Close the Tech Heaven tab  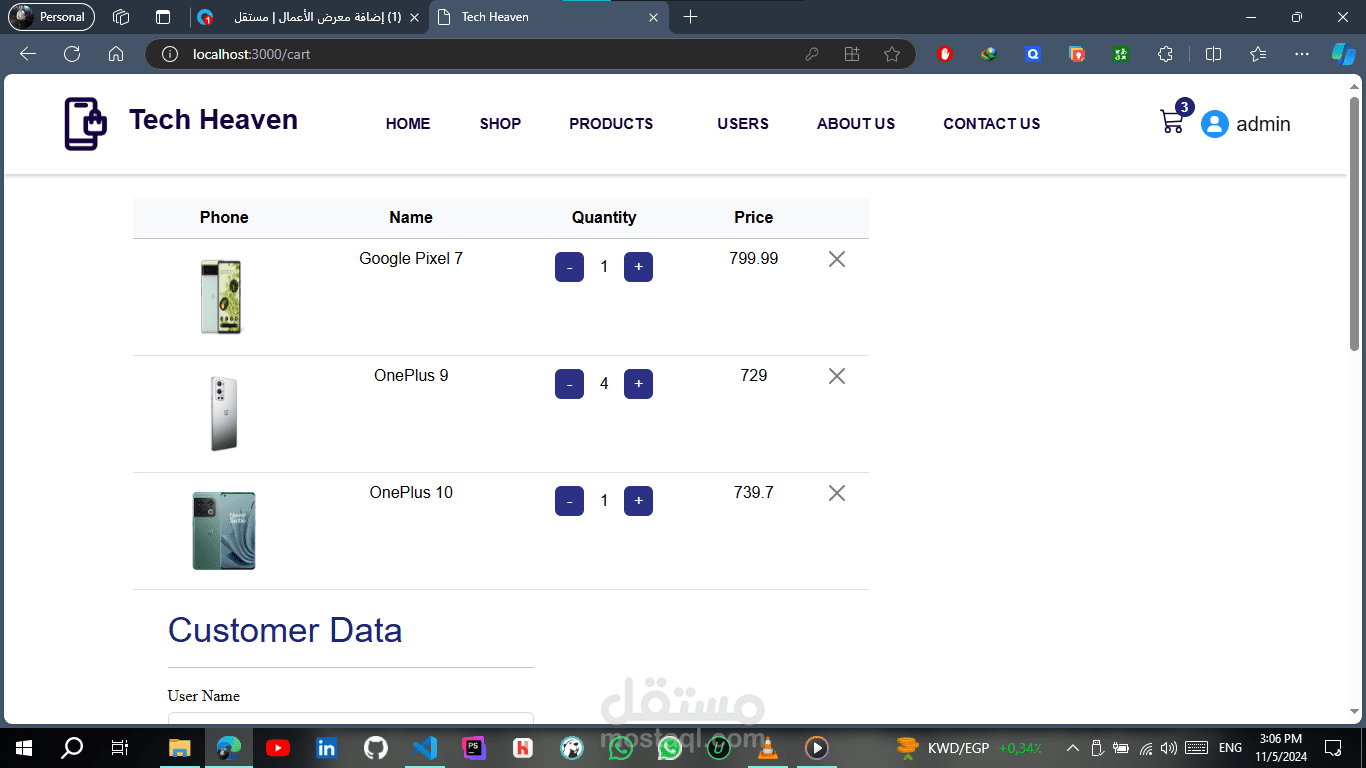pos(654,17)
